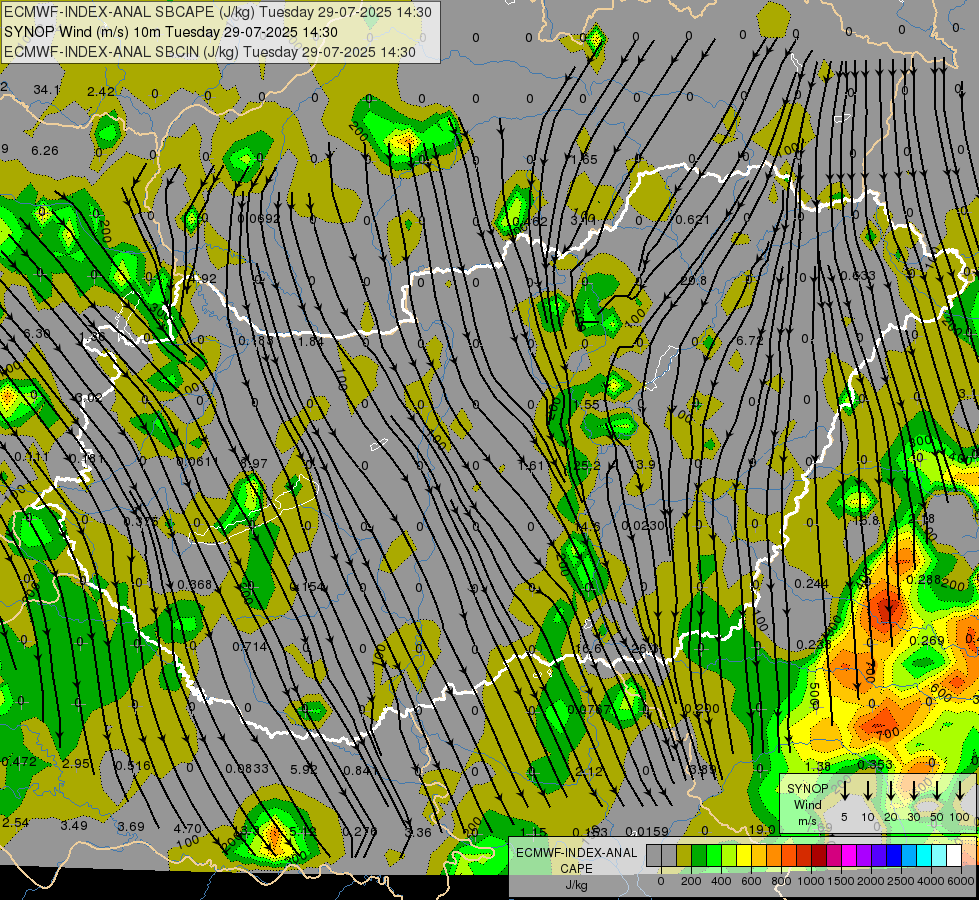Click the 4.70 value on the map
Screen dimensions: 979x900
pos(187,829)
